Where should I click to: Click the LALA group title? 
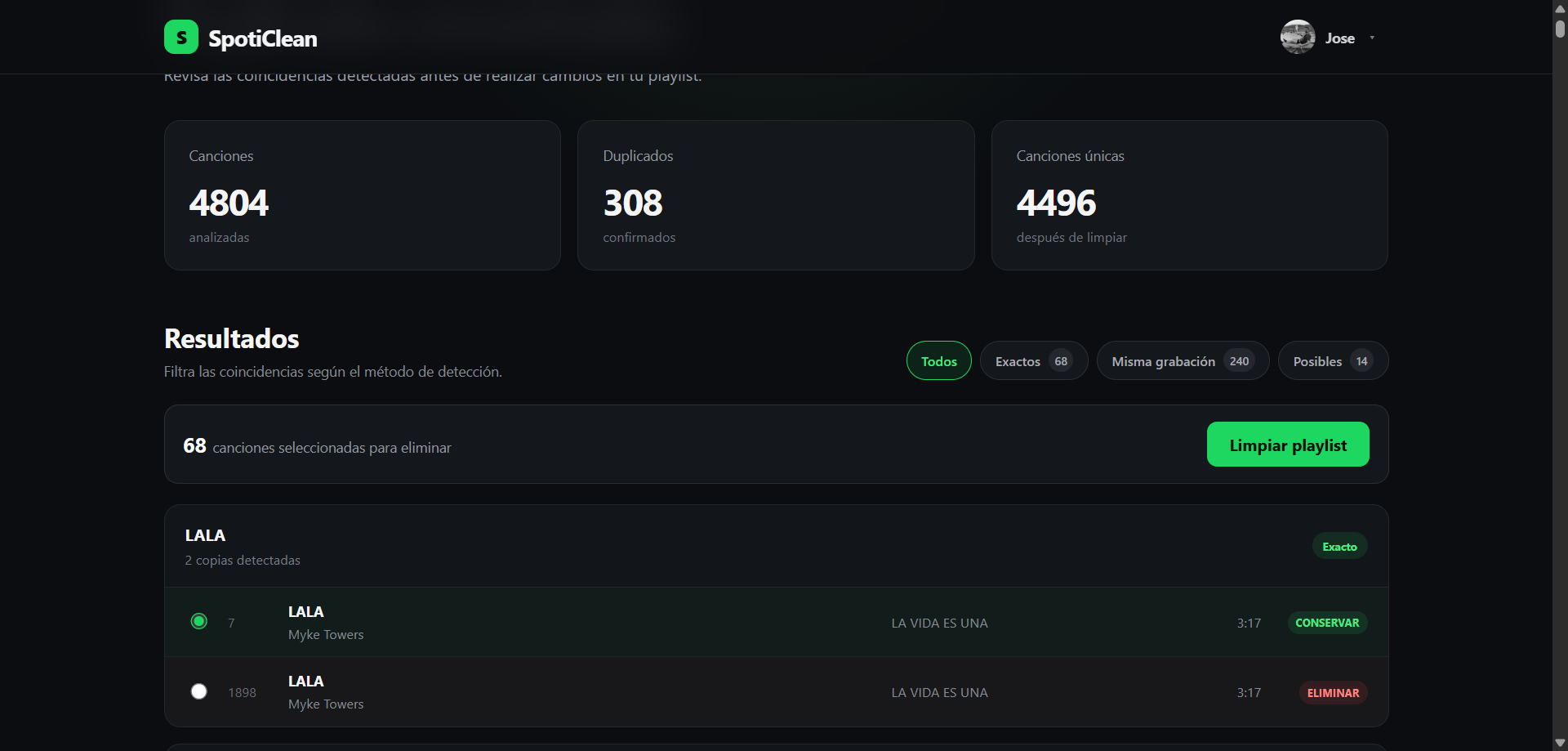point(205,535)
